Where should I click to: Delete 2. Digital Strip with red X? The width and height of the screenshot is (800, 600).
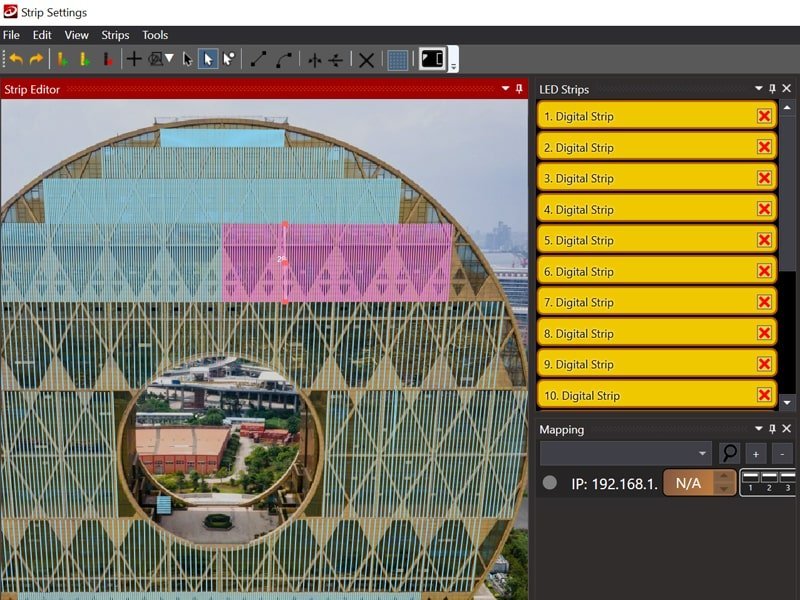(x=764, y=147)
